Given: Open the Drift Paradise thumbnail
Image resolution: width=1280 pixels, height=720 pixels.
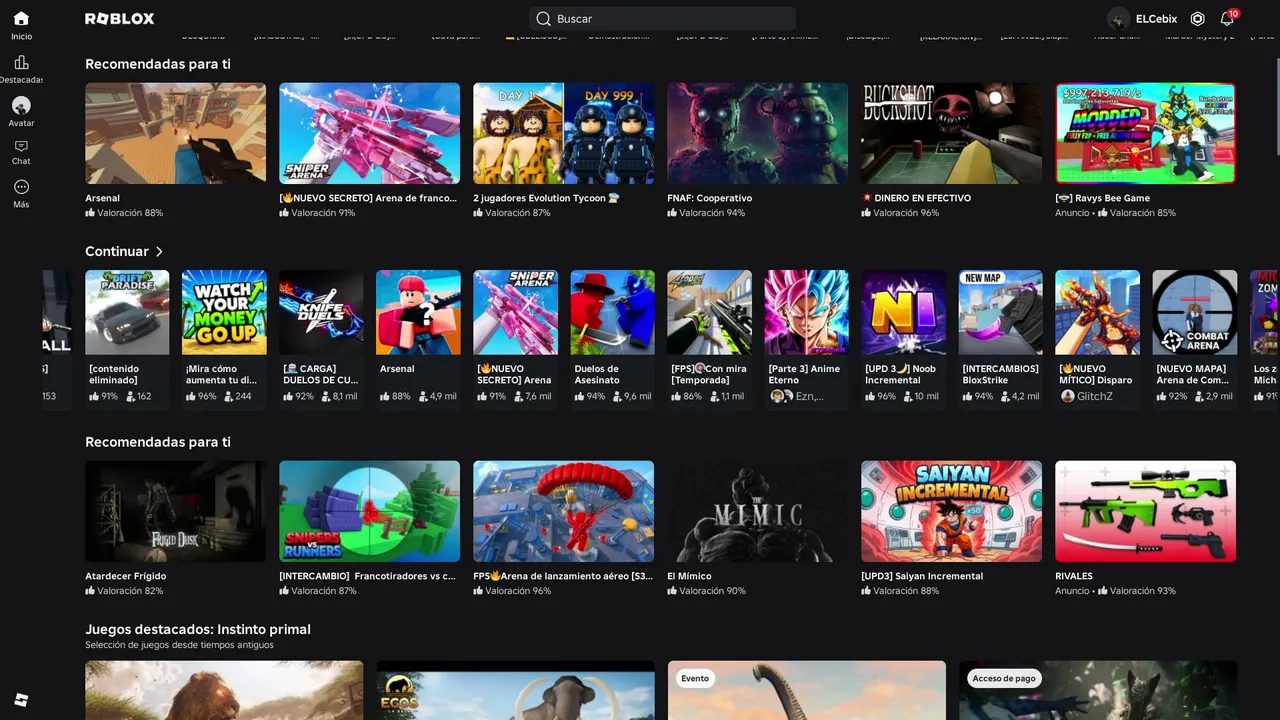Looking at the screenshot, I should point(127,312).
